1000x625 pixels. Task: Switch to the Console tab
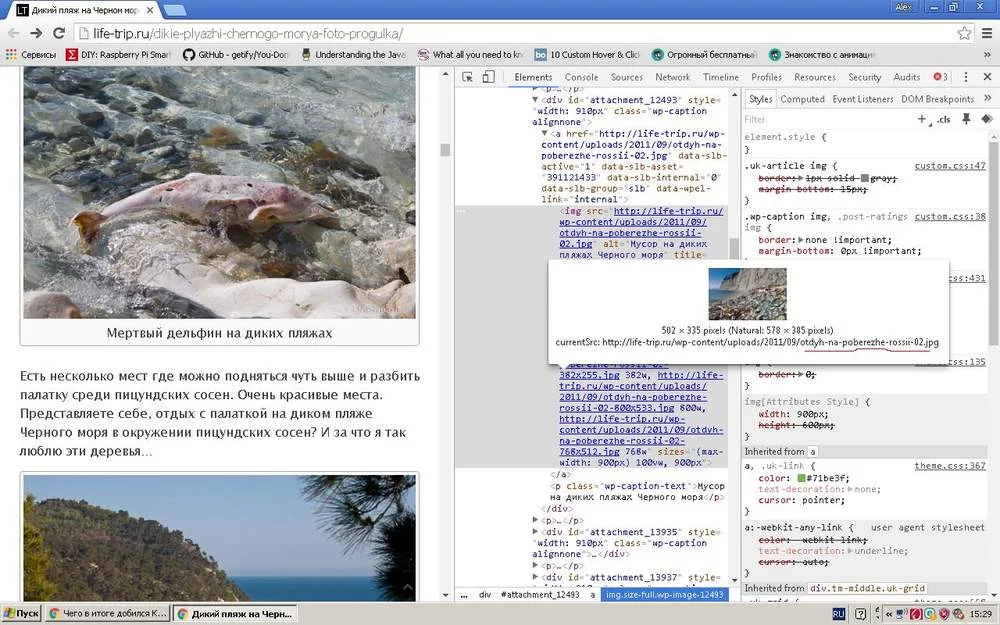coord(581,77)
